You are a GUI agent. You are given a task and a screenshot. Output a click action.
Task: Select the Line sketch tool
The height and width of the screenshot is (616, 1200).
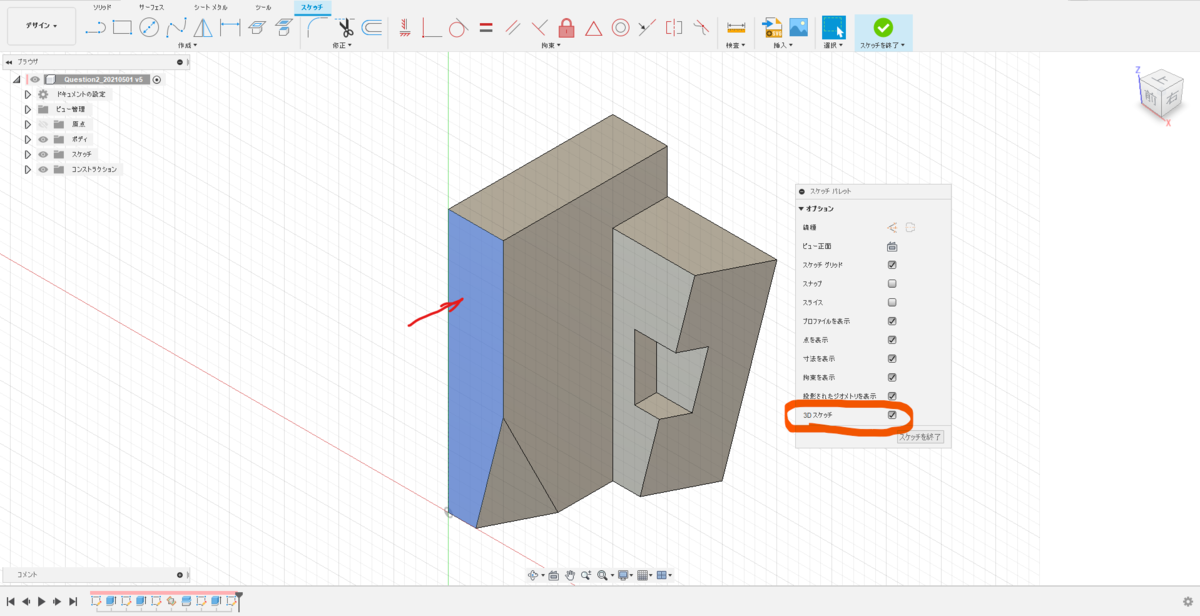tap(96, 28)
